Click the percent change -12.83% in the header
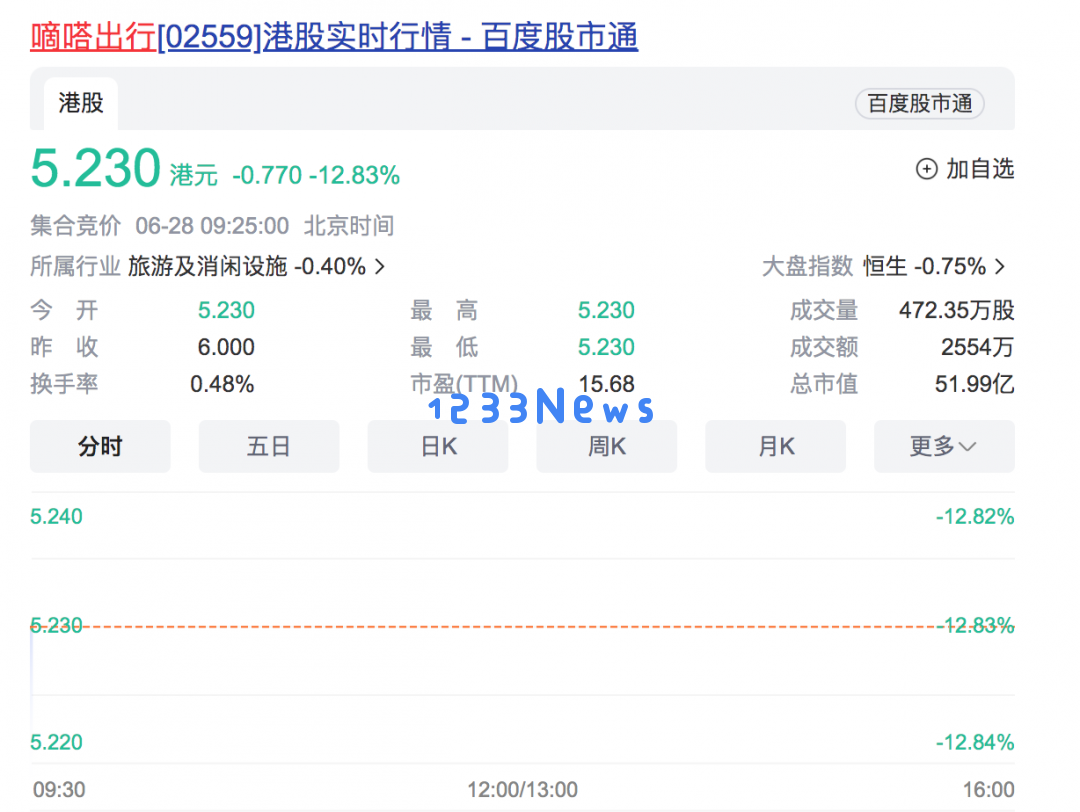Image resolution: width=1080 pixels, height=812 pixels. coord(355,175)
